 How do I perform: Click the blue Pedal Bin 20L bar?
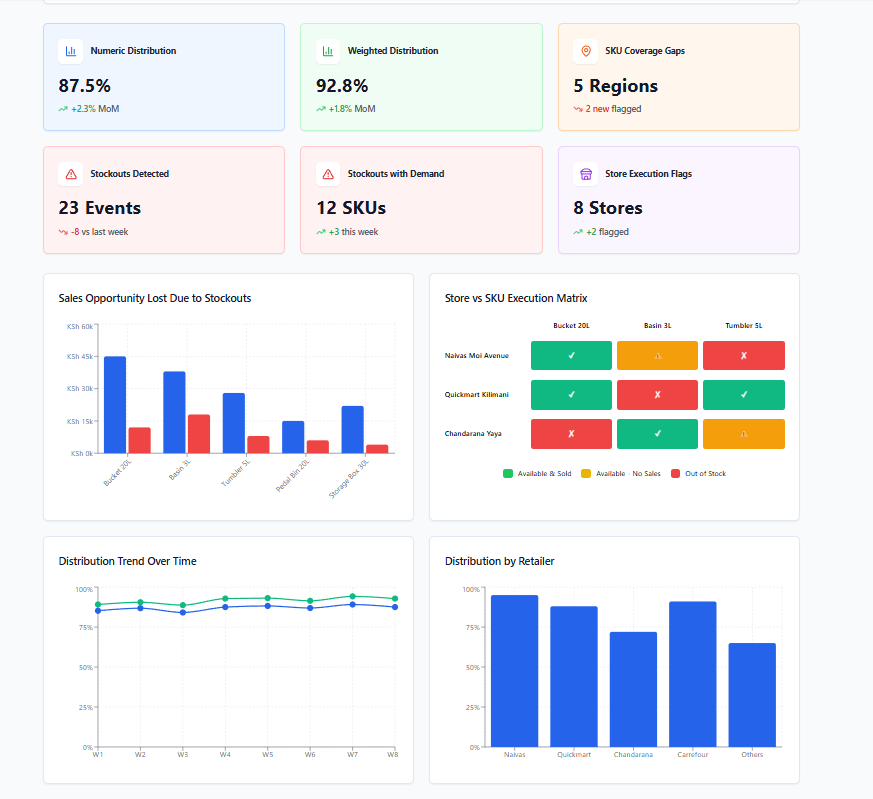coord(293,437)
